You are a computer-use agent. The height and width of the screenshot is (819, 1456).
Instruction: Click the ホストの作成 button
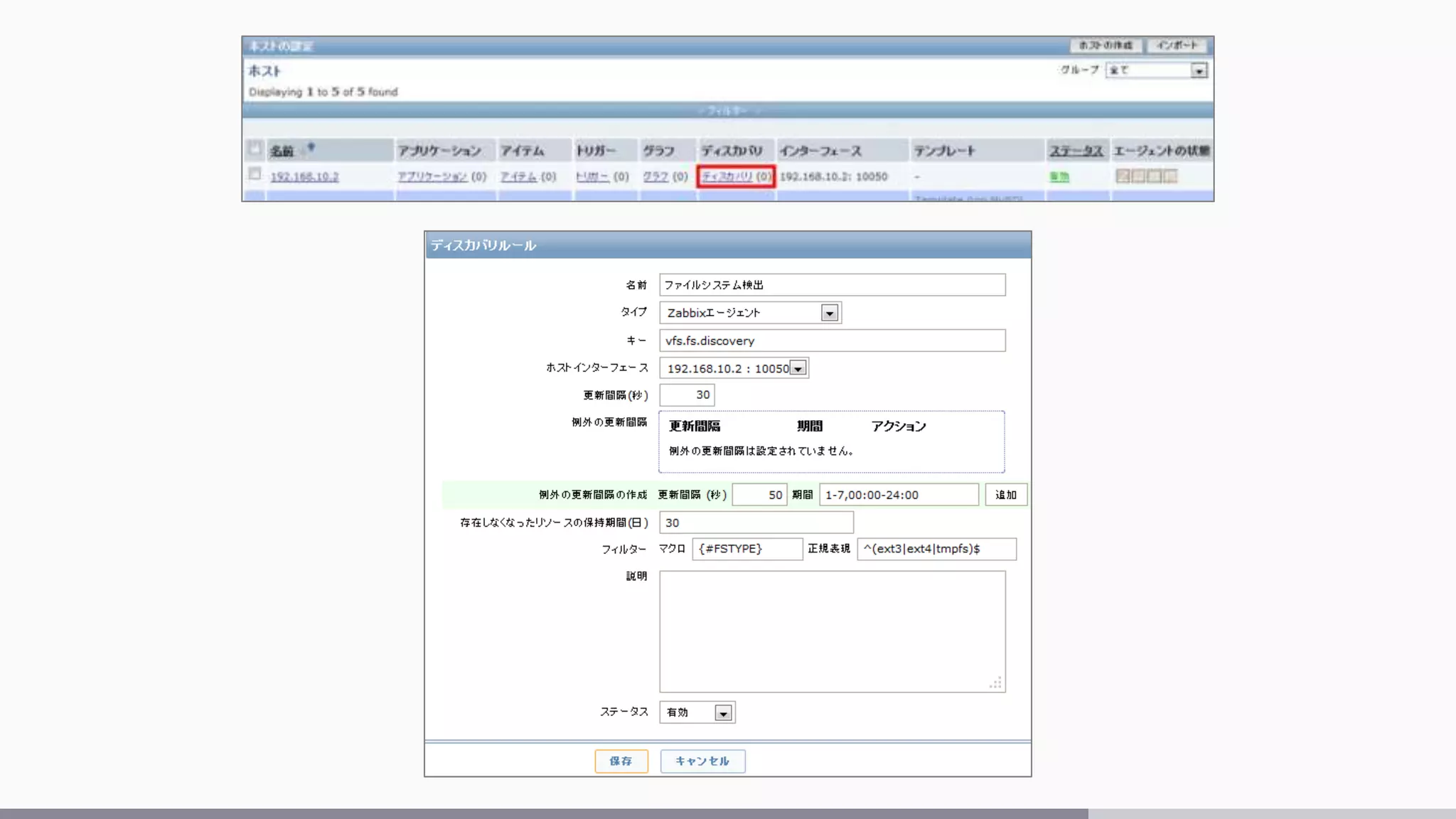[x=1106, y=45]
